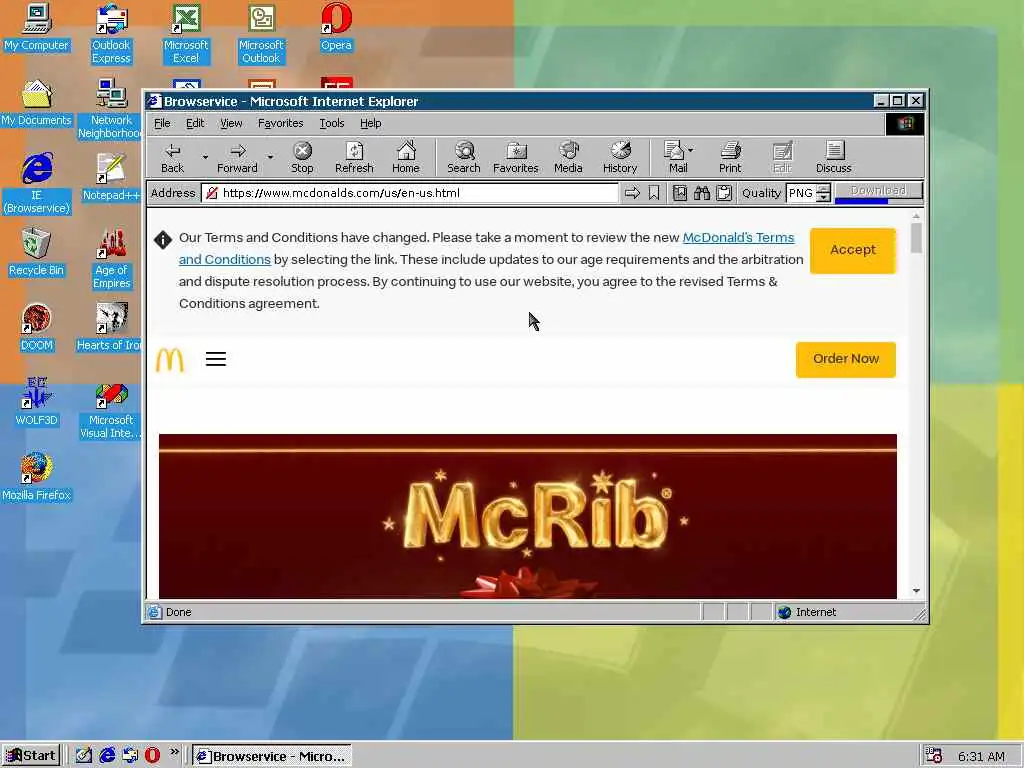The image size is (1024, 768).
Task: Open the Search pane
Action: [x=464, y=158]
